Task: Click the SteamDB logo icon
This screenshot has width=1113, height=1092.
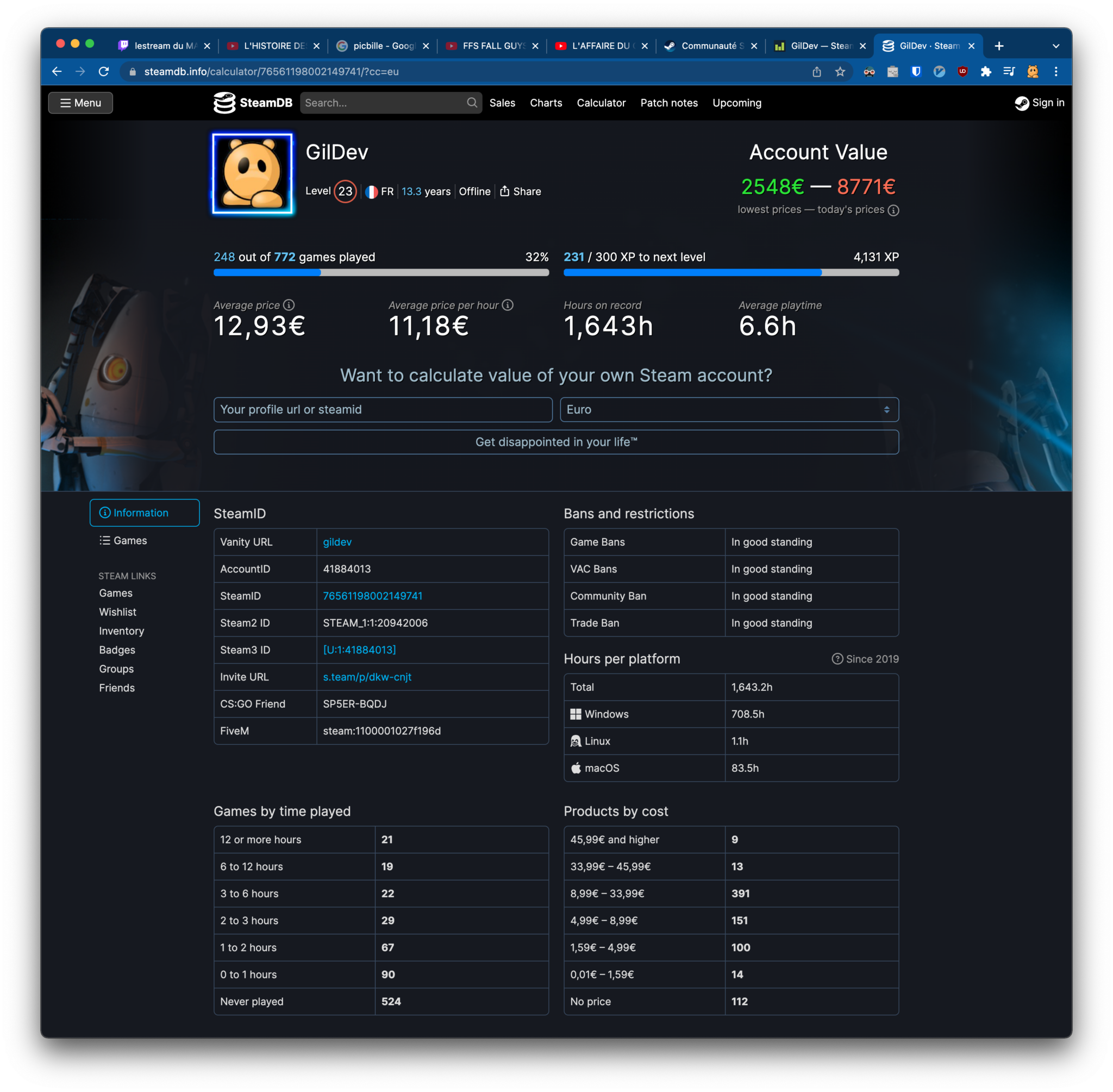Action: tap(224, 103)
